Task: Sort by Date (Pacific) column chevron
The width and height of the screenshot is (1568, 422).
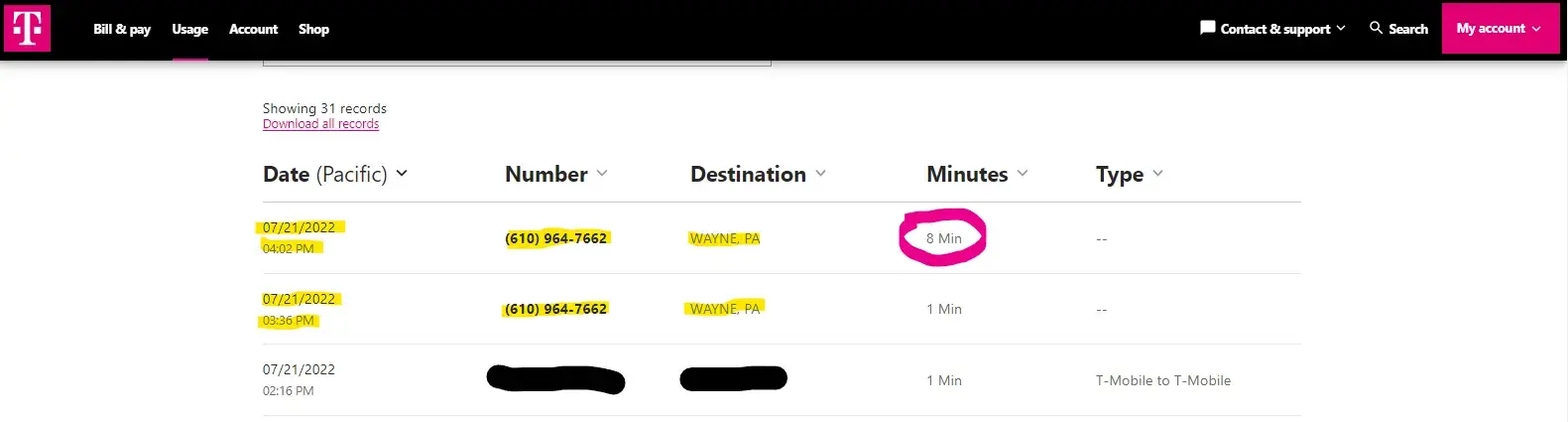Action: point(402,173)
